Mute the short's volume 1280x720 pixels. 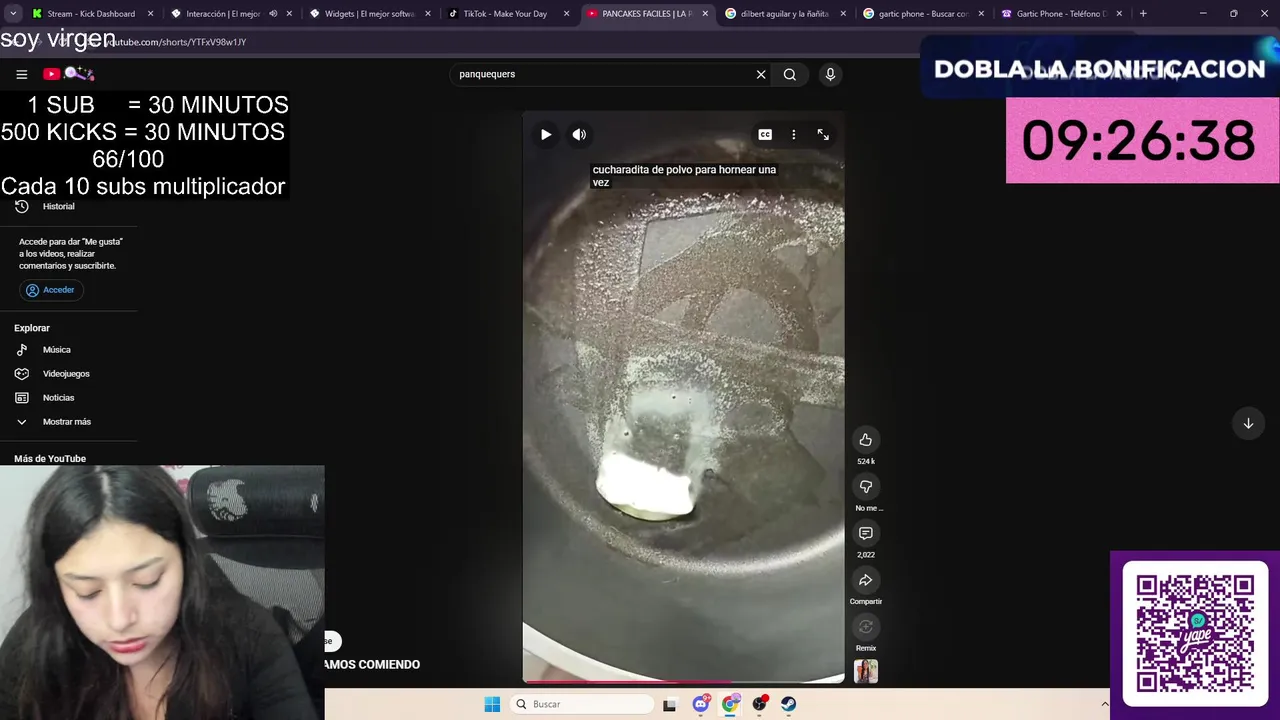[579, 134]
